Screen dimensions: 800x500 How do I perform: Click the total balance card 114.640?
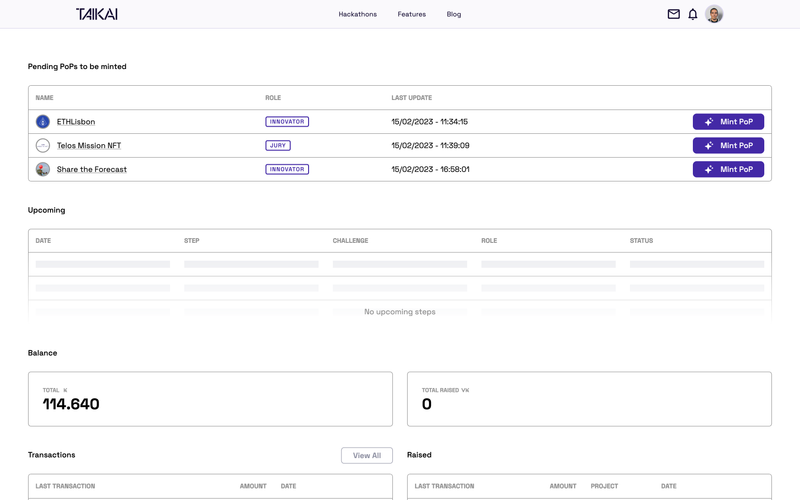[210, 399]
